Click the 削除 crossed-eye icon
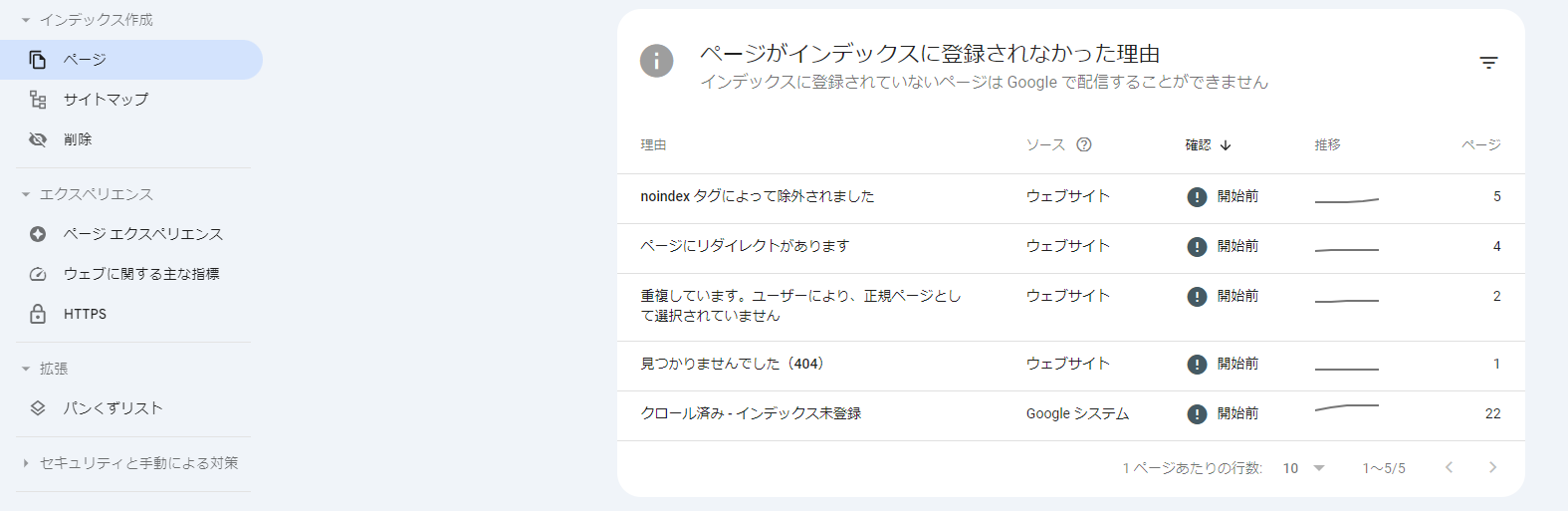1568x511 pixels. pos(38,139)
